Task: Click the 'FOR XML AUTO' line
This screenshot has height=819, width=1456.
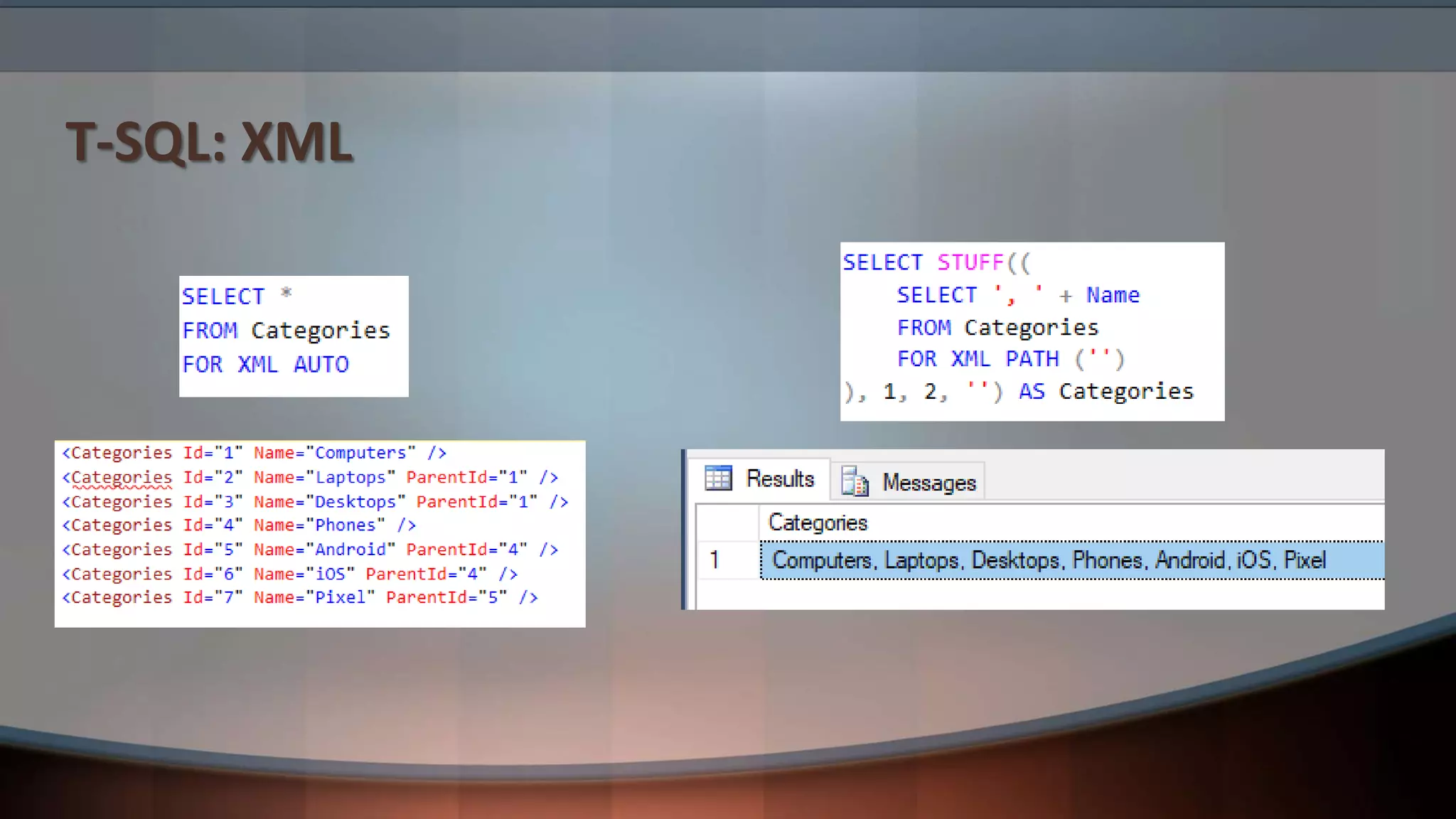Action: 265,364
